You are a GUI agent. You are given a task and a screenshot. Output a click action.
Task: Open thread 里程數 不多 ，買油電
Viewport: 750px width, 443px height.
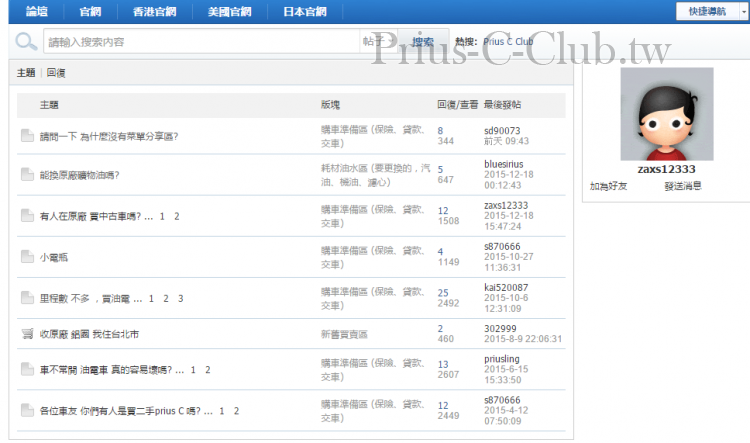coord(85,299)
